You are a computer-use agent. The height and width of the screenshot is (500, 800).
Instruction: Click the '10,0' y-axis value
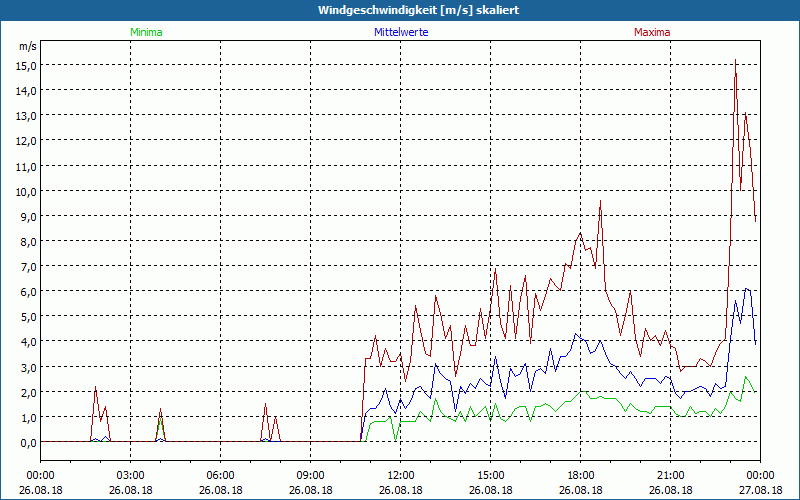click(26, 192)
